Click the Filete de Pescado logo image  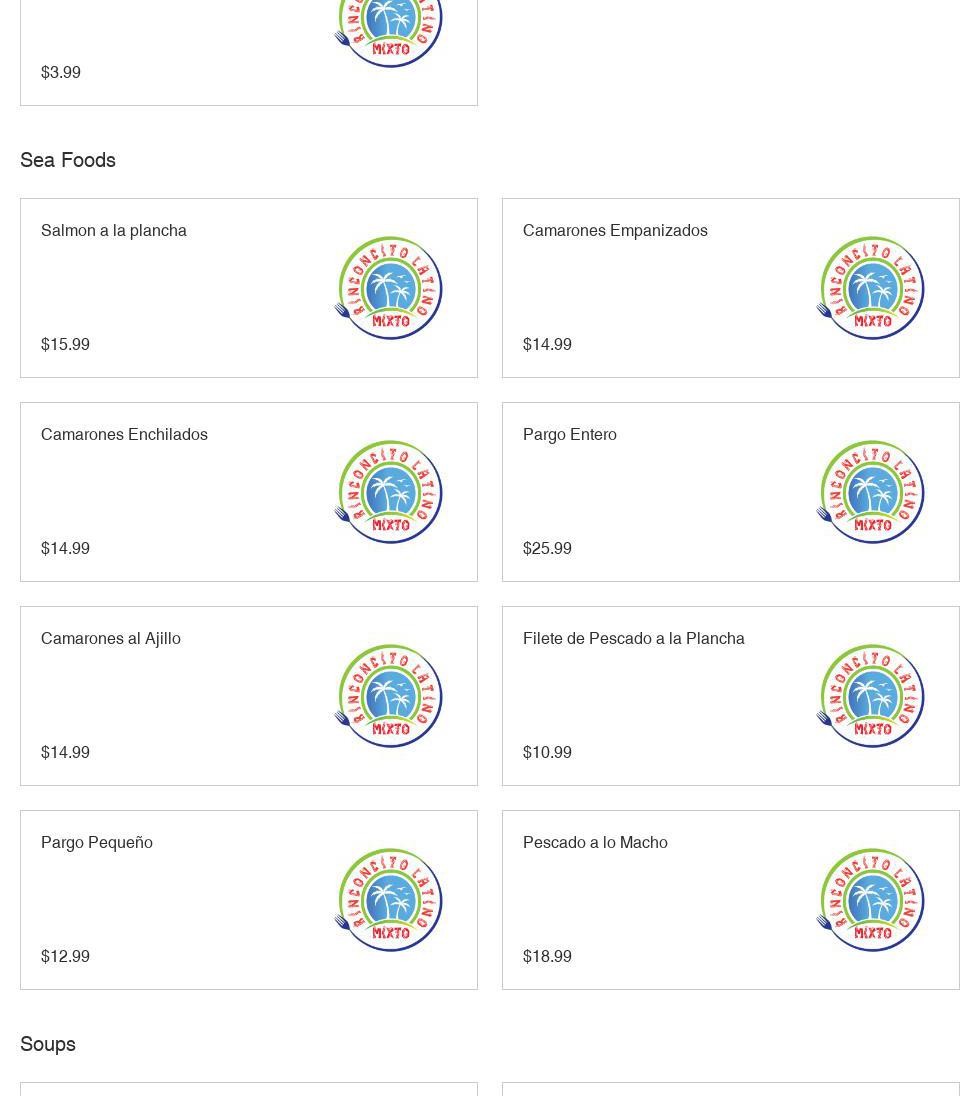[870, 696]
